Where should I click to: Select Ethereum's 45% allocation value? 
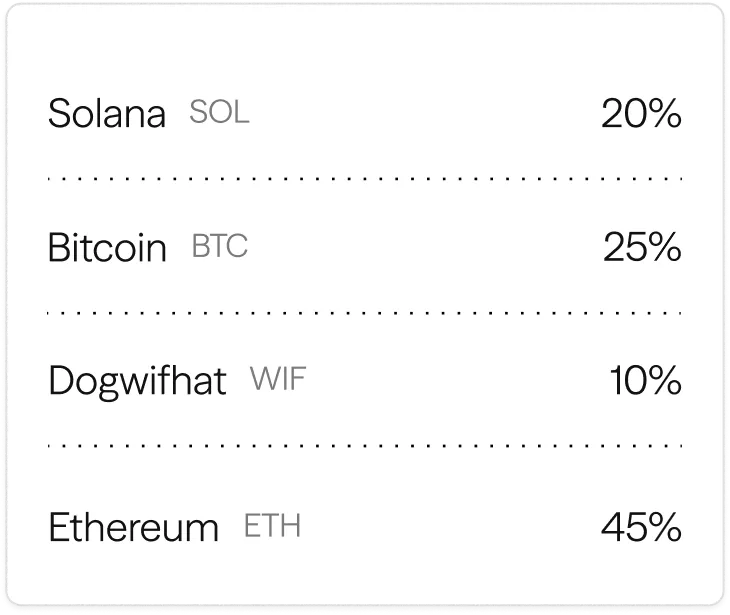(x=641, y=527)
